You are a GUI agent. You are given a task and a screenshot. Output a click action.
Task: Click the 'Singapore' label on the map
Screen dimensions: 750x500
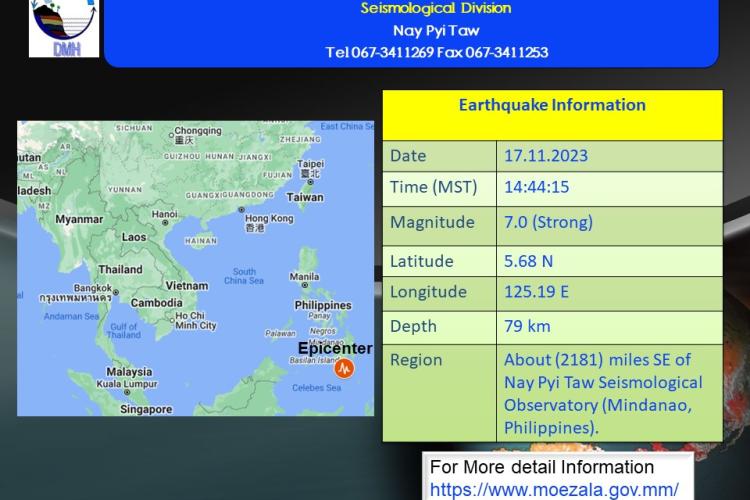[x=146, y=409]
